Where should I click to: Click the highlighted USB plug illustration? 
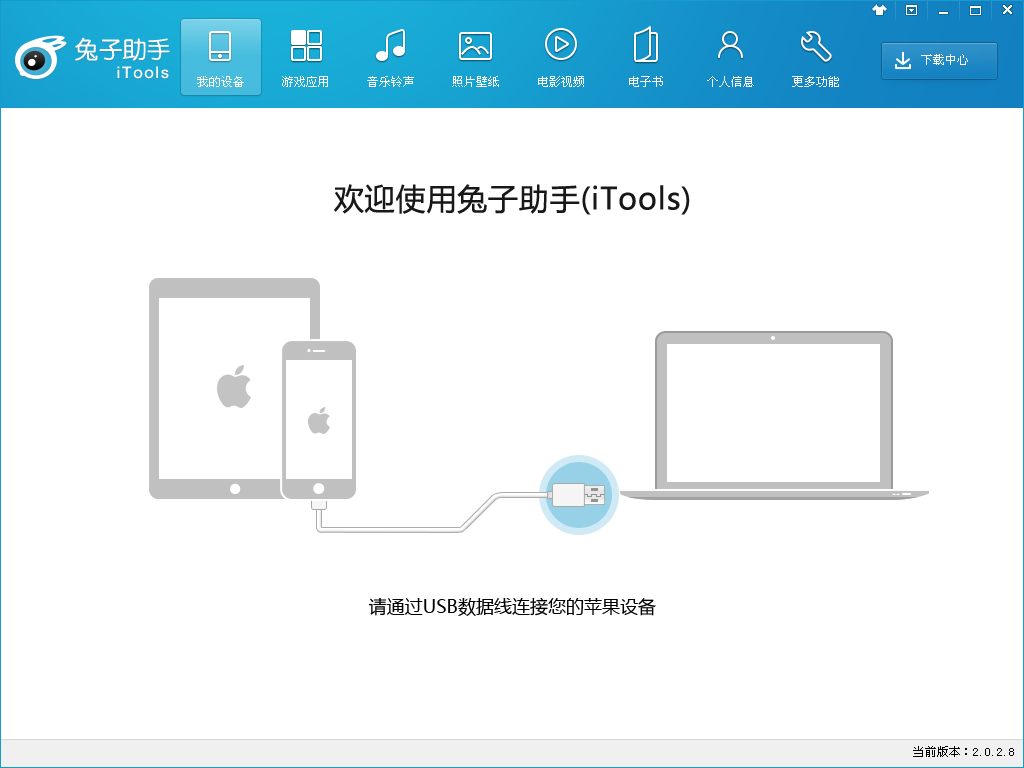(579, 495)
